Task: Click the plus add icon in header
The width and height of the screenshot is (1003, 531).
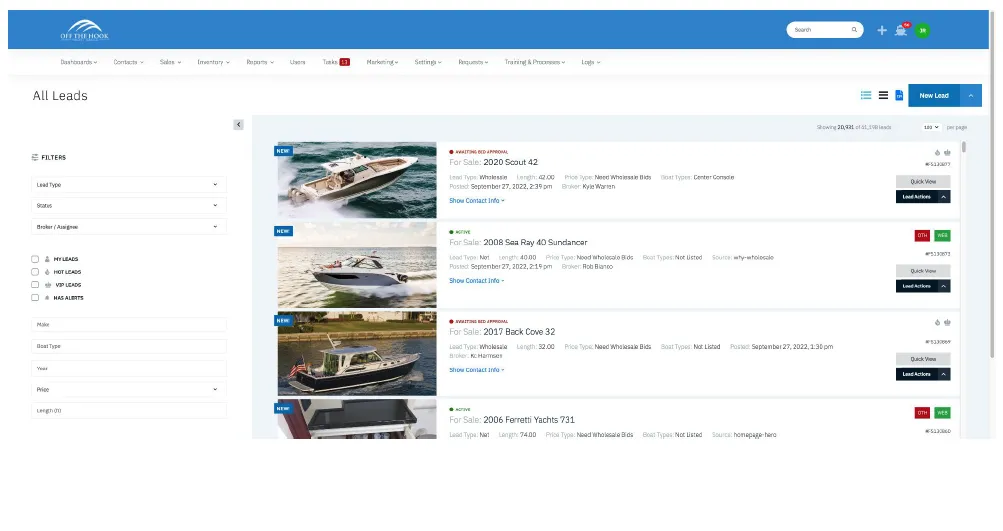Action: coord(881,30)
